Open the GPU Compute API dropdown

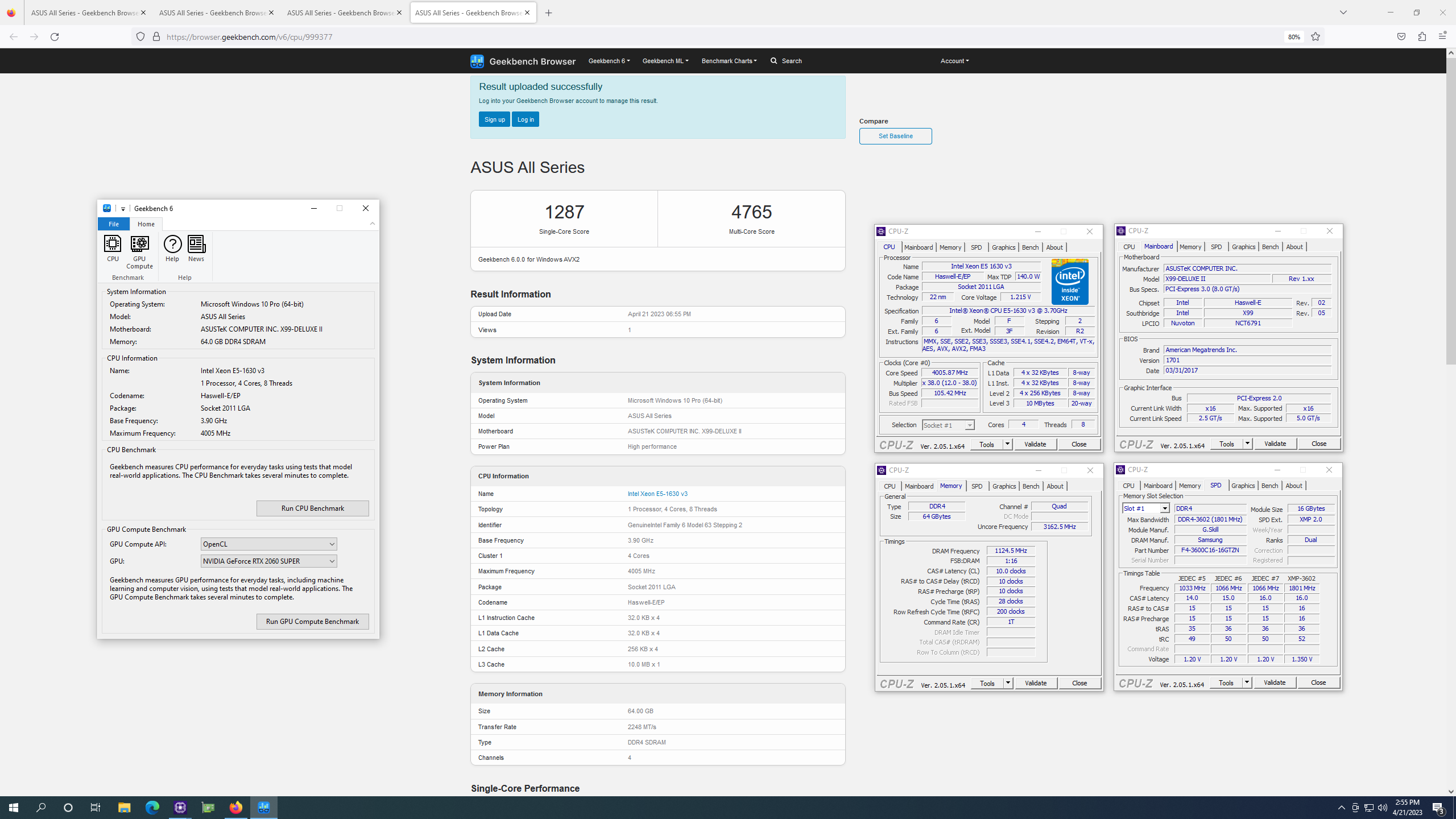point(268,544)
